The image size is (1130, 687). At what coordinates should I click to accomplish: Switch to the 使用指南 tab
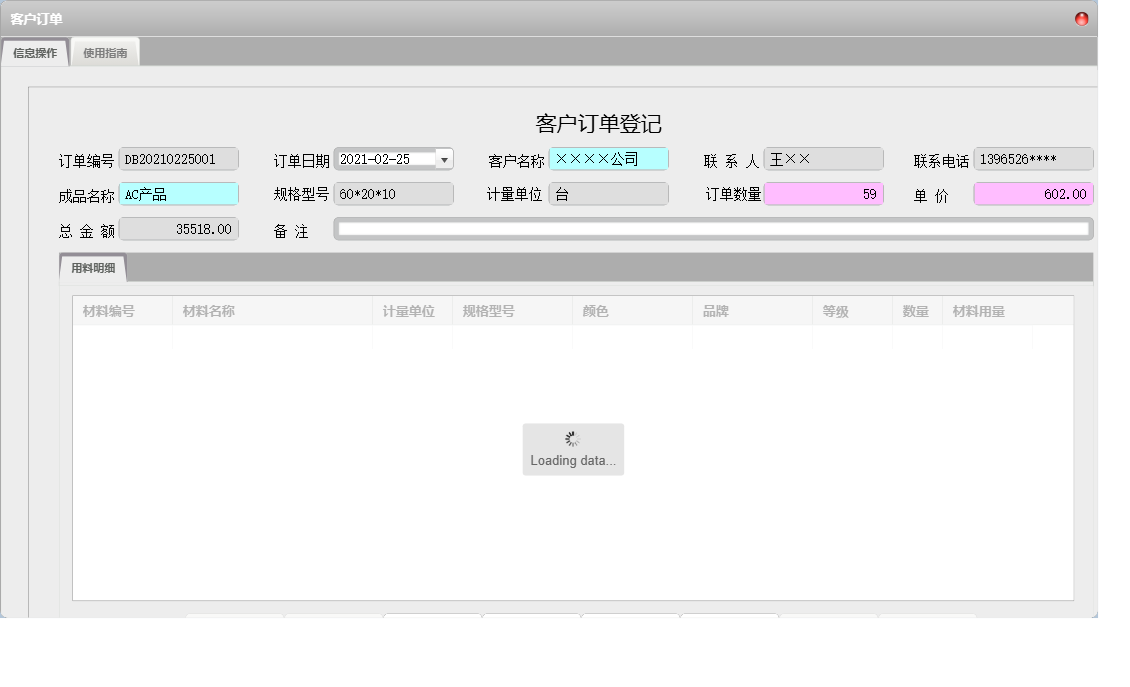point(104,52)
